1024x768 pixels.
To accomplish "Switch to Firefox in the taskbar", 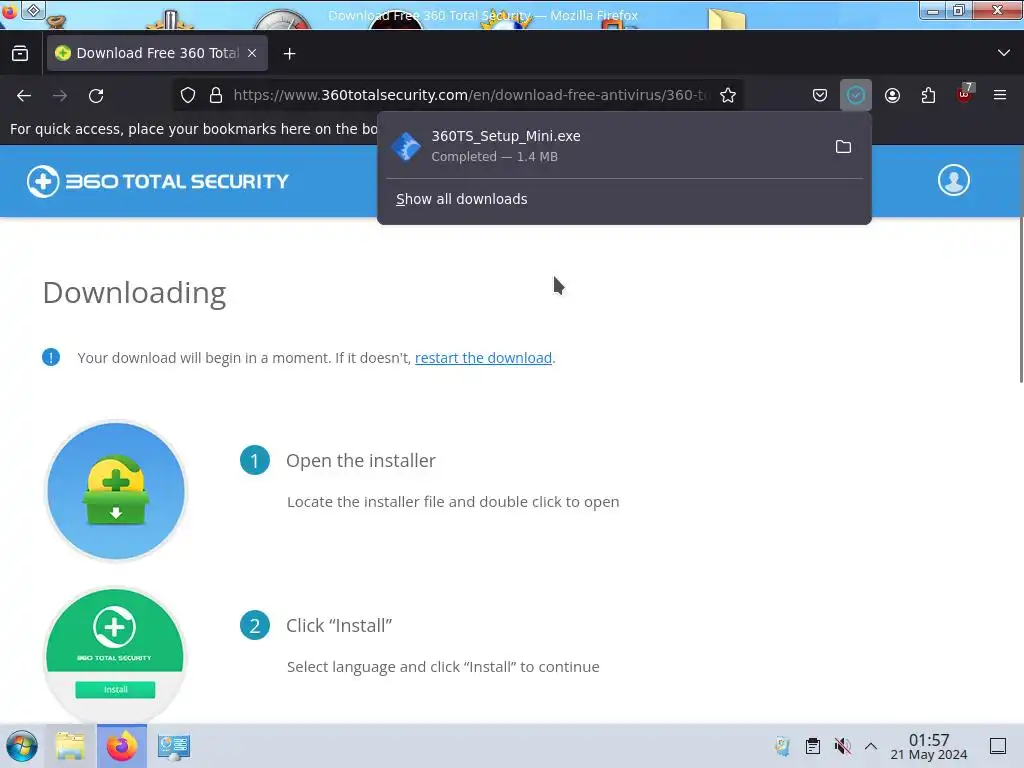I will coord(121,746).
